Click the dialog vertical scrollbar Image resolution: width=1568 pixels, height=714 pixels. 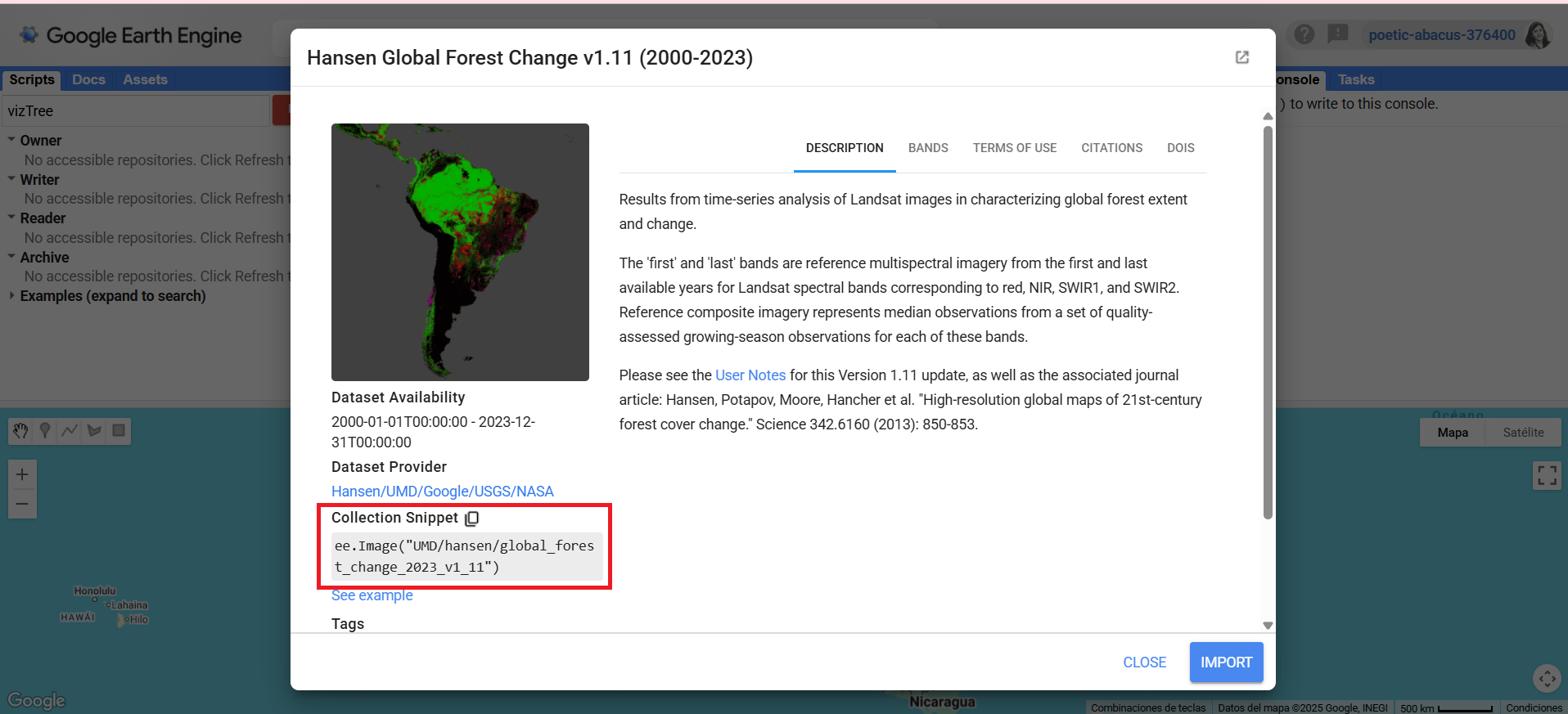[x=1268, y=322]
